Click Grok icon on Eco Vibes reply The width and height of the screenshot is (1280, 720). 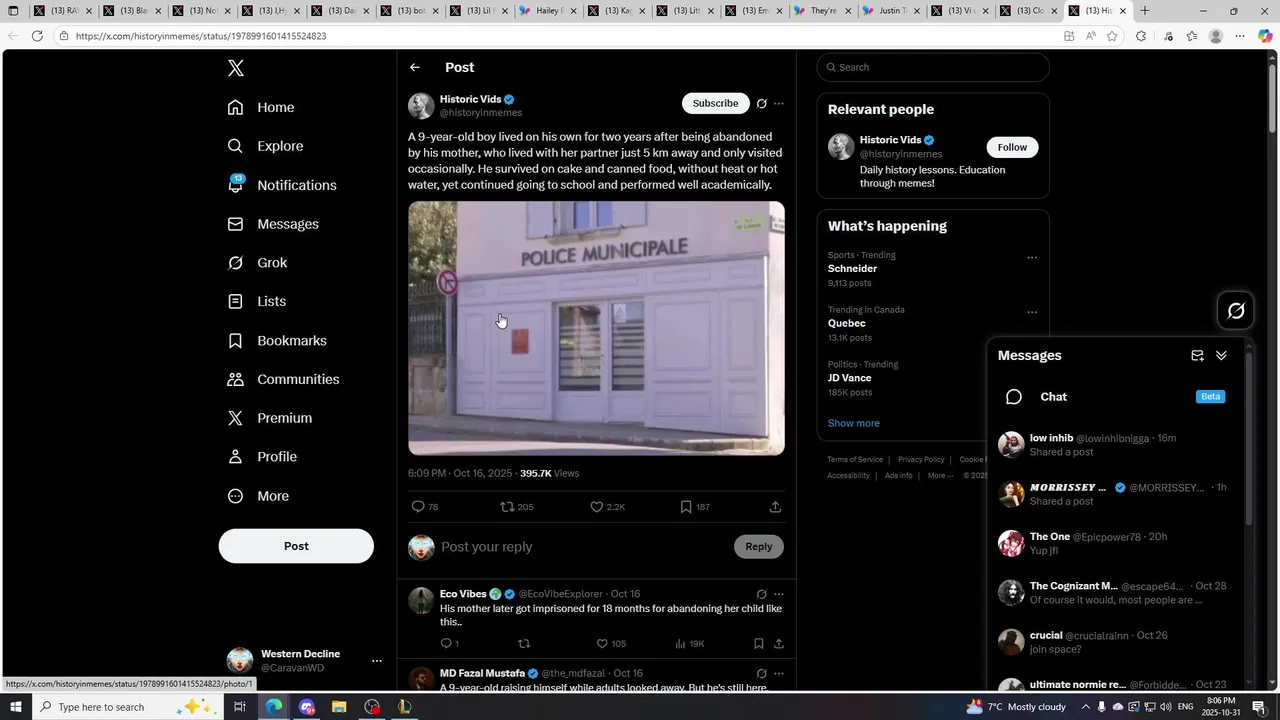pyautogui.click(x=762, y=594)
